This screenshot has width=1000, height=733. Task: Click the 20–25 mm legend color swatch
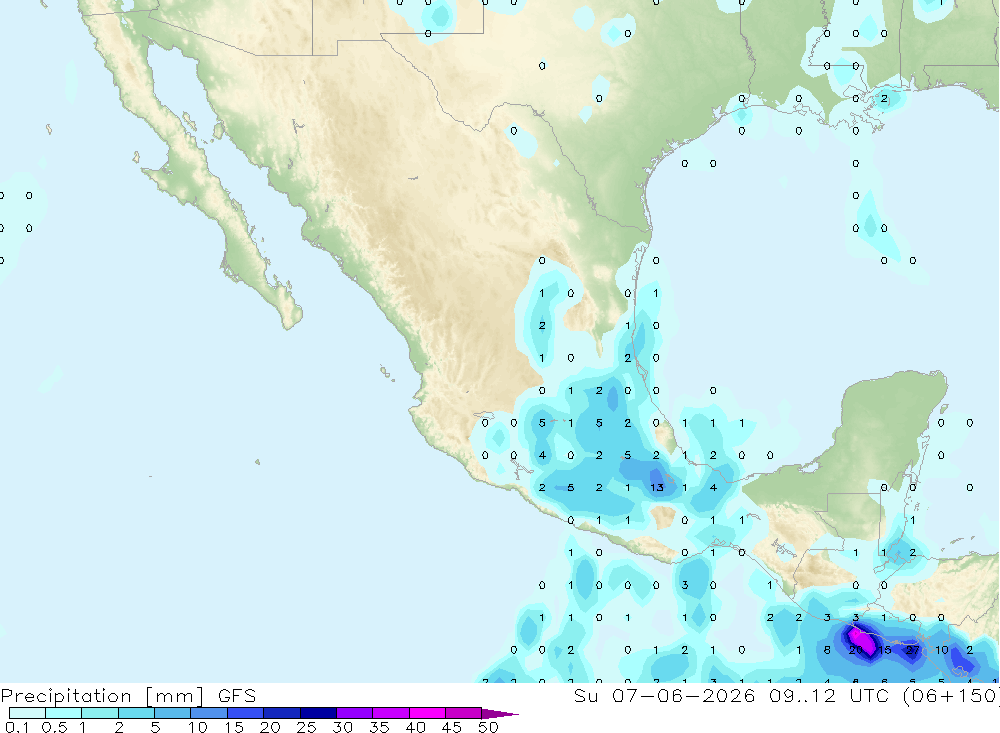[x=282, y=713]
